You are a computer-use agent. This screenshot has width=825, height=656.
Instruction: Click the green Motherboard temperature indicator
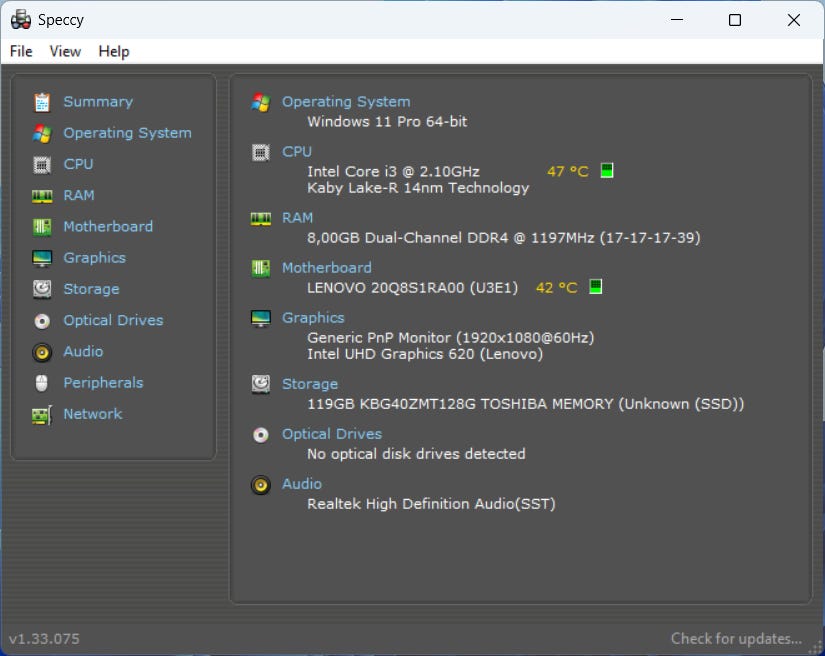595,287
